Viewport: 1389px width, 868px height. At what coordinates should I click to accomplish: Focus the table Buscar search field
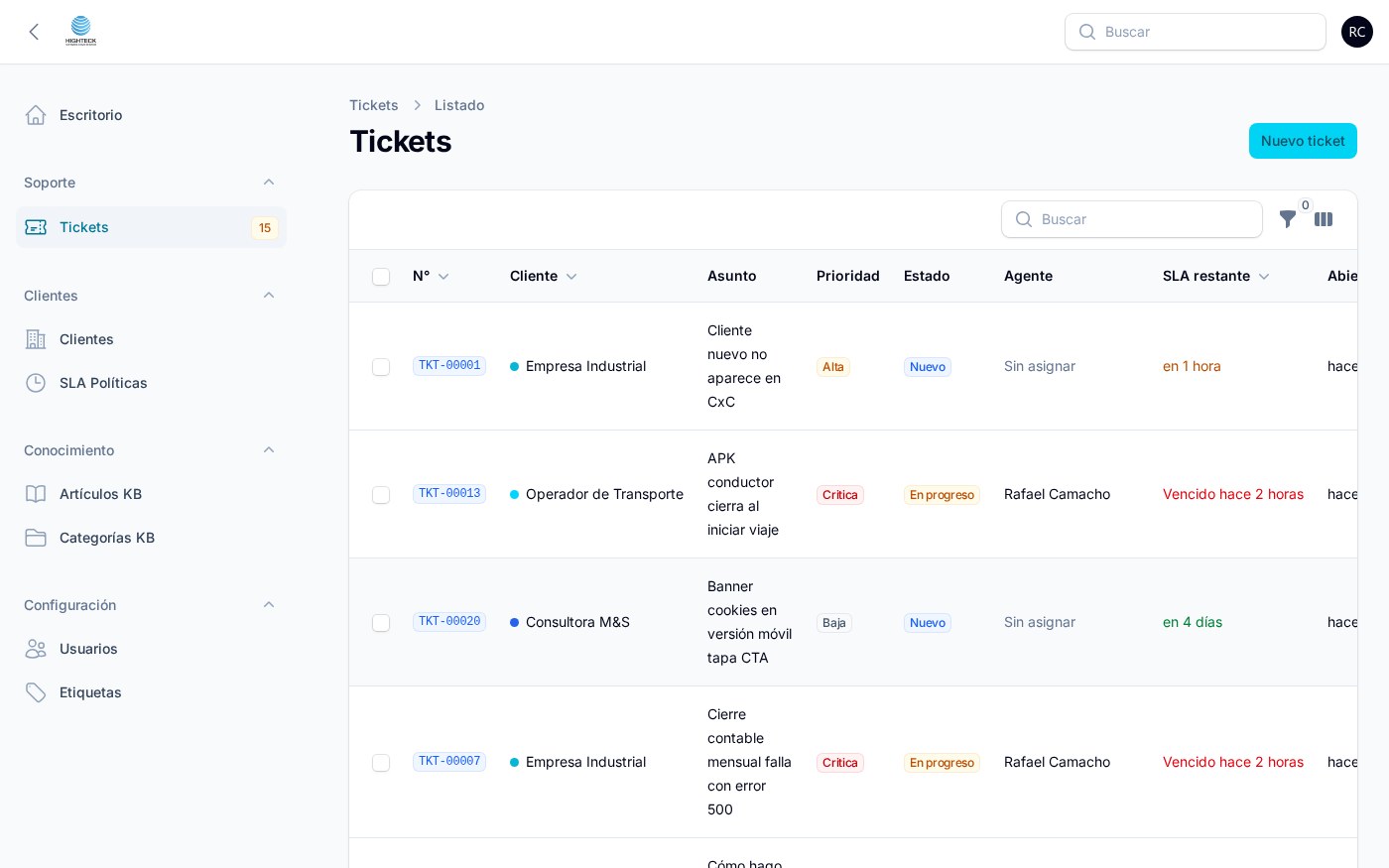pyautogui.click(x=1132, y=219)
